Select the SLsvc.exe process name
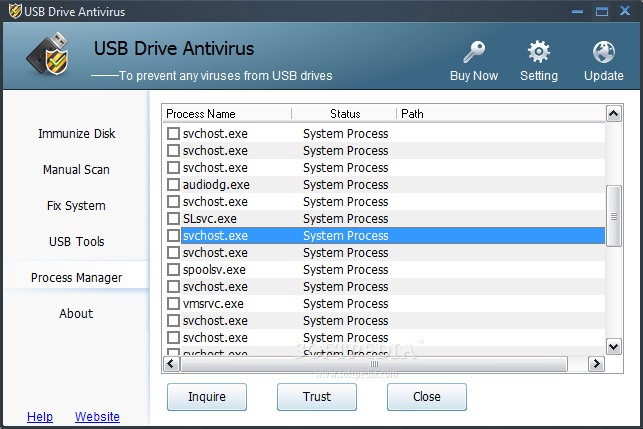Image resolution: width=643 pixels, height=429 pixels. [210, 219]
